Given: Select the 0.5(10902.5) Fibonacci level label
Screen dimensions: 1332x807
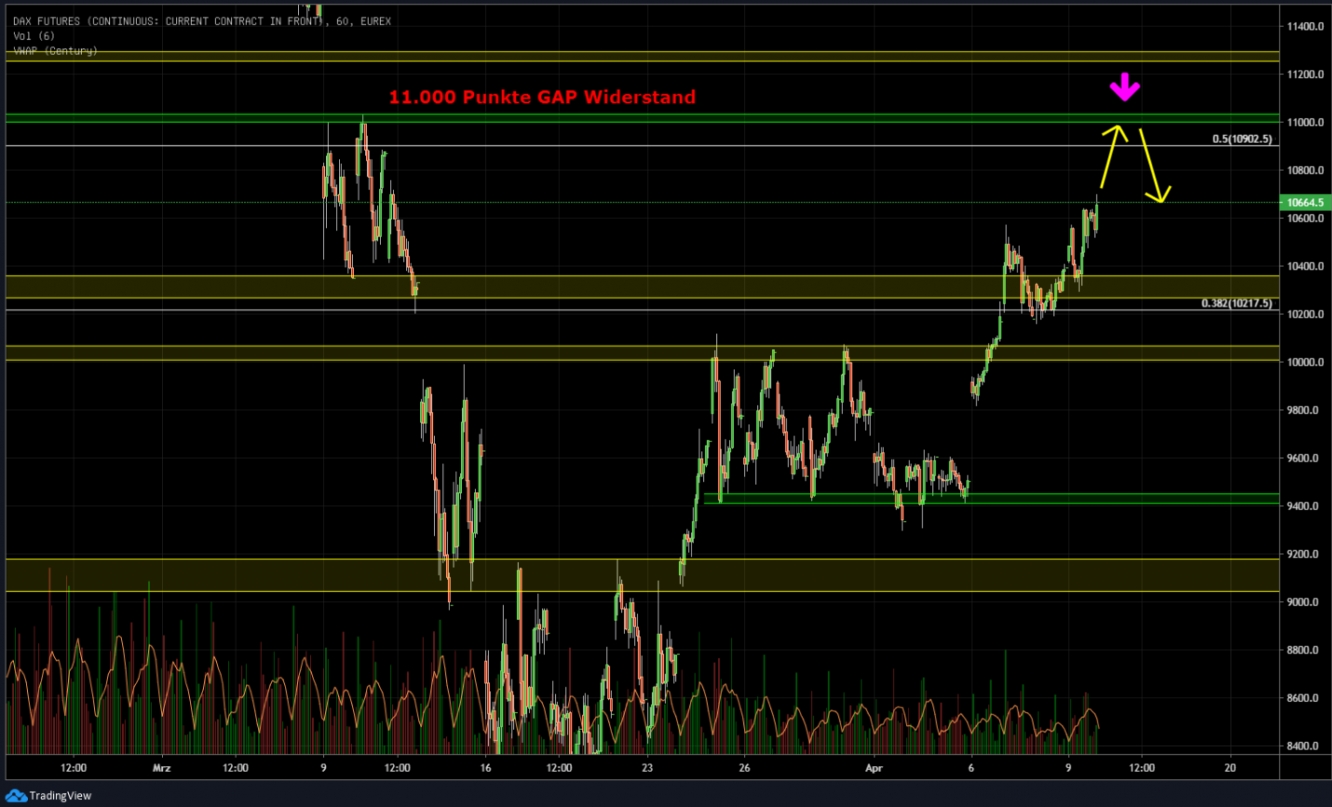Looking at the screenshot, I should (1241, 139).
